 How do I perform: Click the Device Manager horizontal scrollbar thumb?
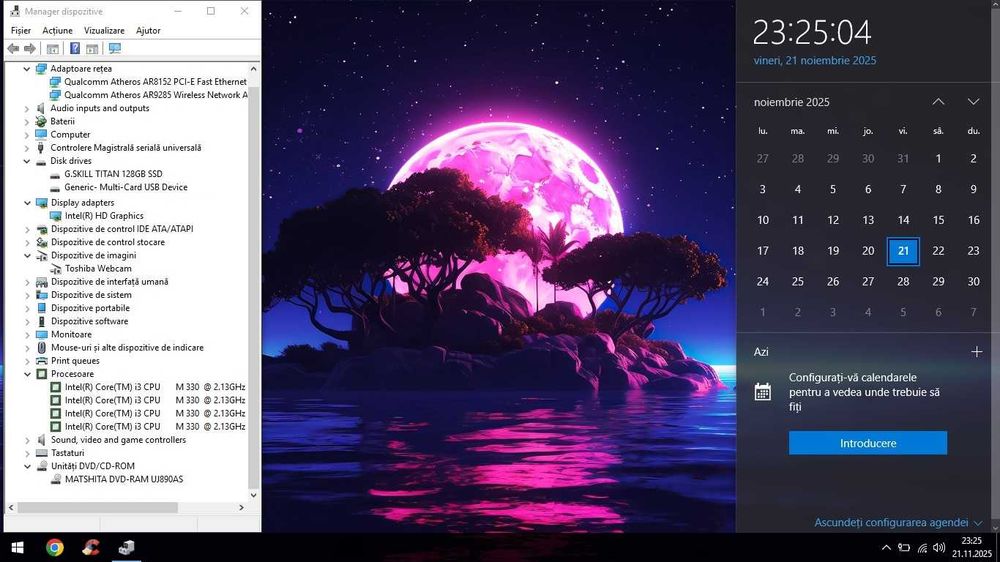97,508
